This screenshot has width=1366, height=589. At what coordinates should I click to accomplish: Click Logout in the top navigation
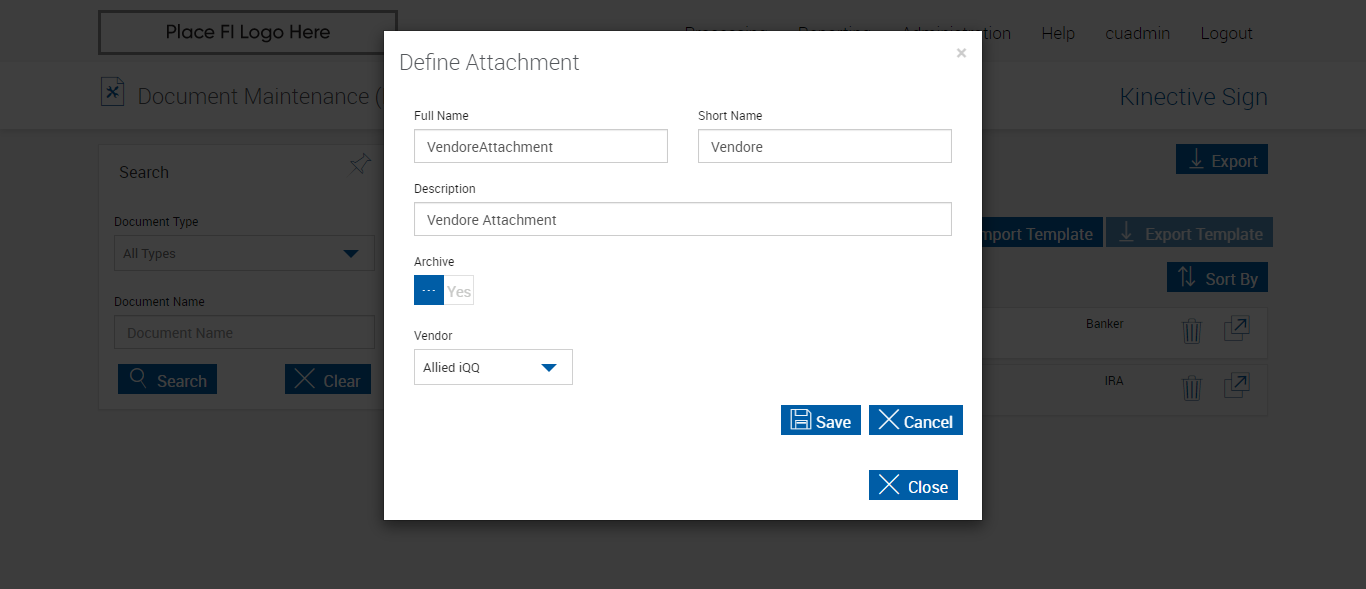(x=1226, y=33)
